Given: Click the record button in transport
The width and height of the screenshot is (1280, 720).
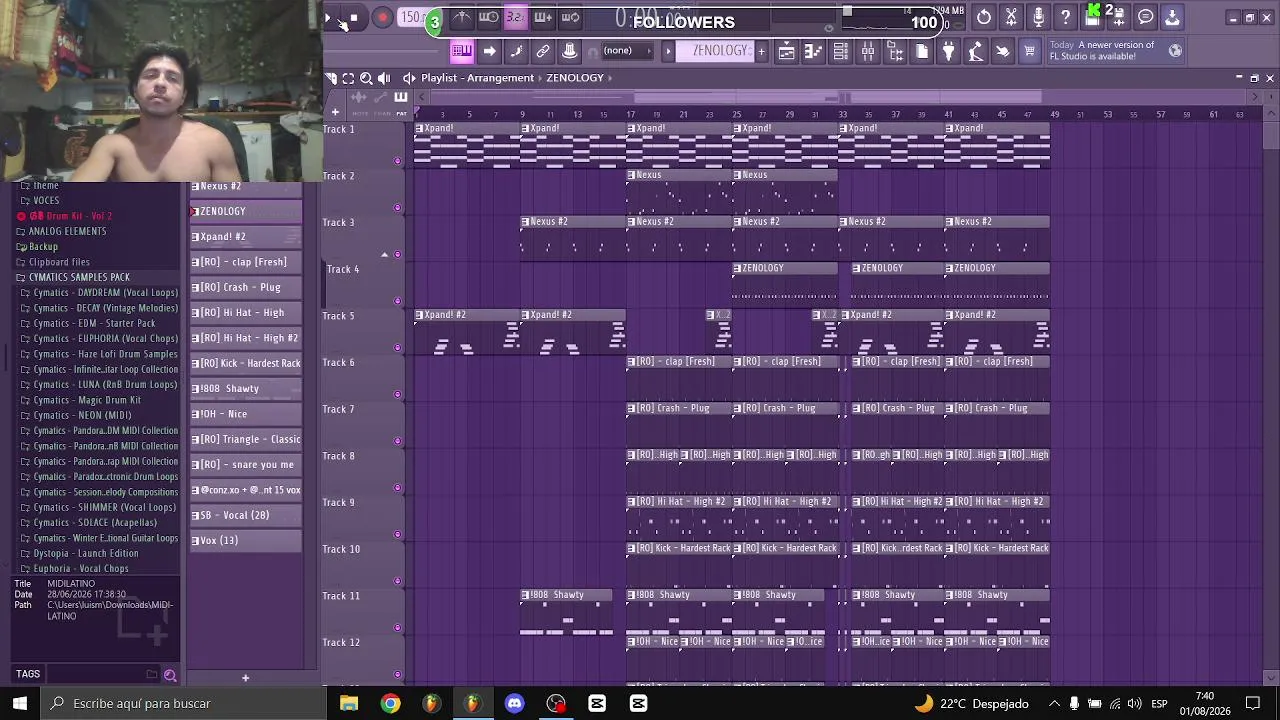Looking at the screenshot, I should 382,17.
